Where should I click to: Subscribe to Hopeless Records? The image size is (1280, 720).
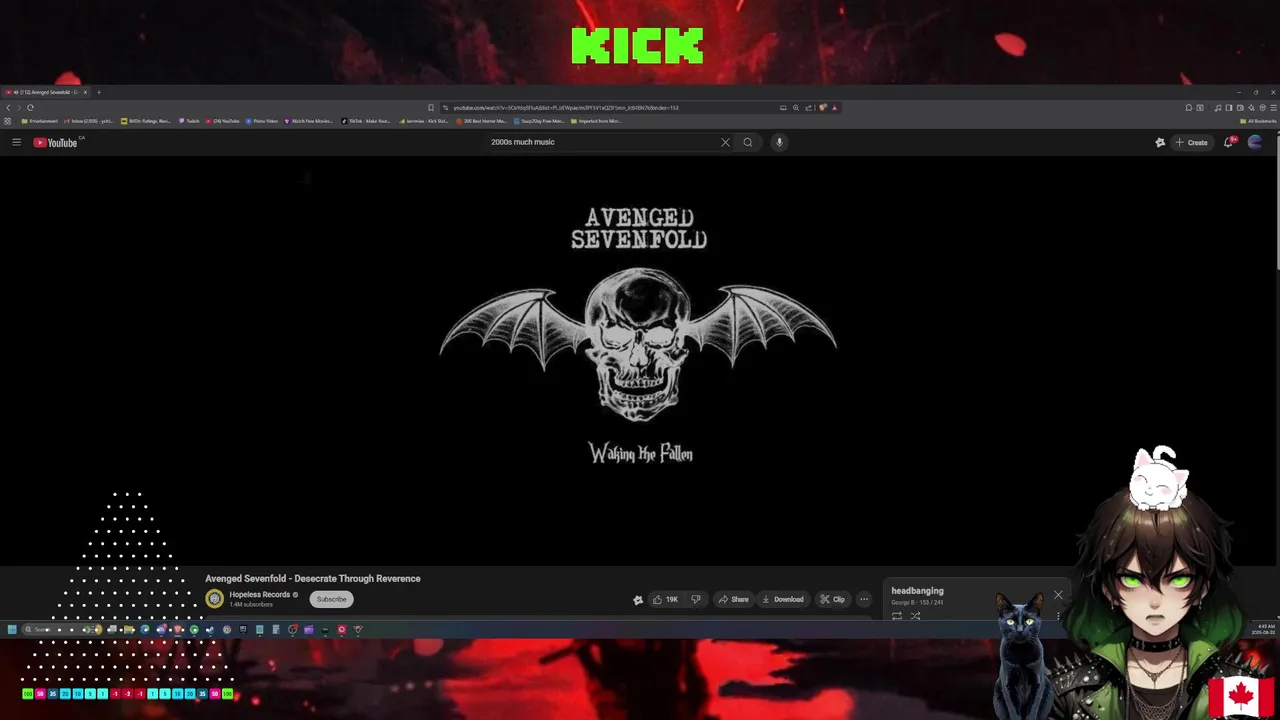point(331,599)
